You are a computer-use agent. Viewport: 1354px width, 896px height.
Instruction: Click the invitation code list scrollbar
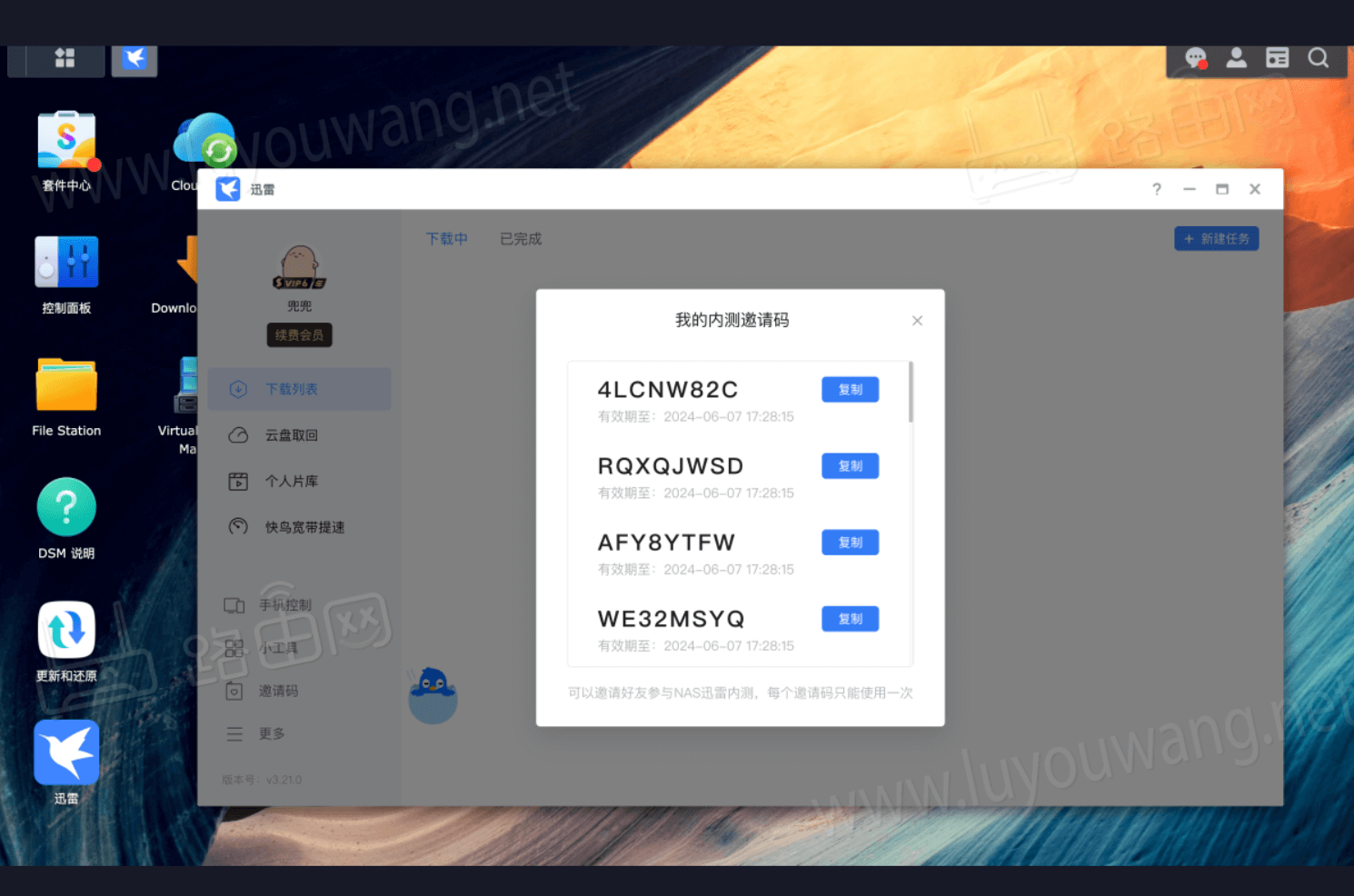coord(911,392)
